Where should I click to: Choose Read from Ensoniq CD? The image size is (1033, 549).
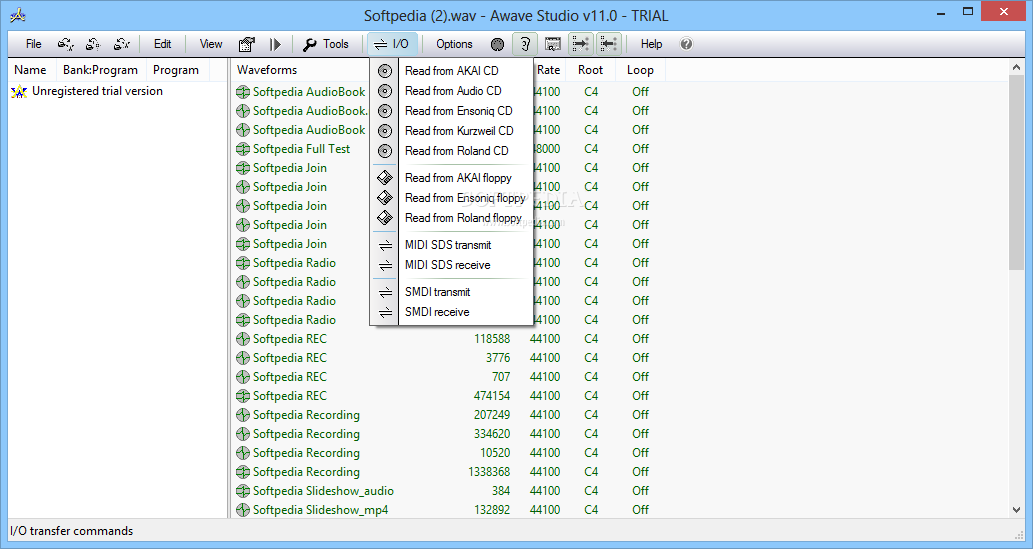pos(452,111)
